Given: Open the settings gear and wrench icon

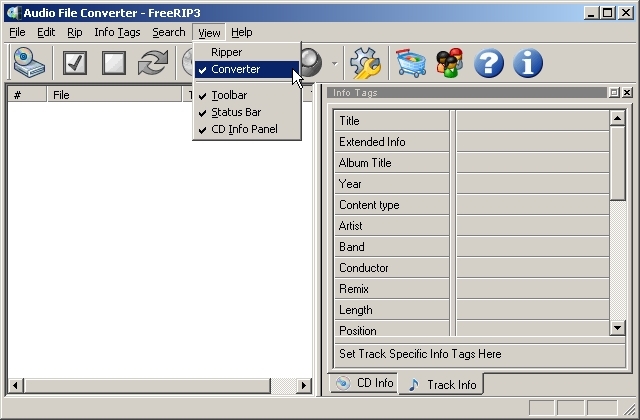Looking at the screenshot, I should [x=365, y=62].
